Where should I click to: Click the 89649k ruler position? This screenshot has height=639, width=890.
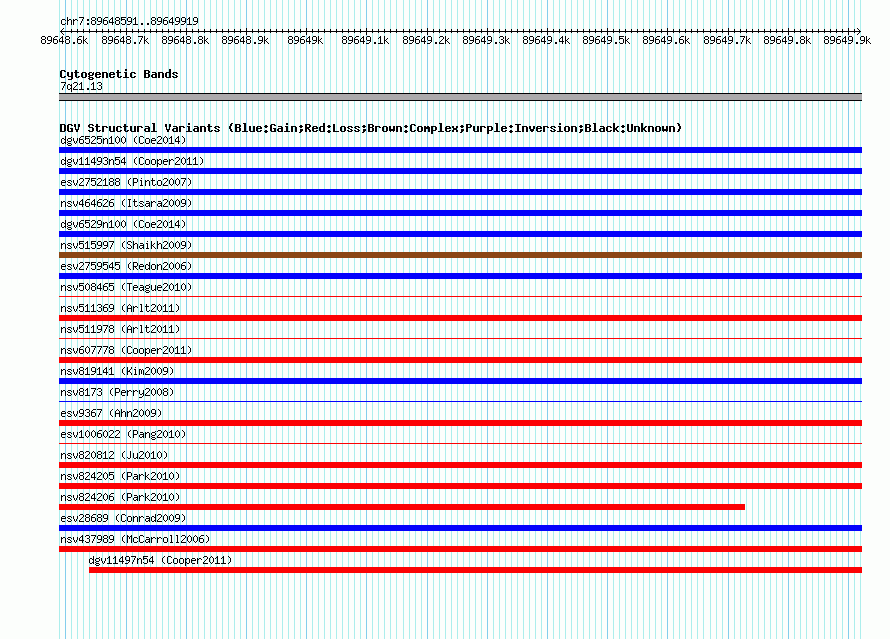[x=305, y=40]
